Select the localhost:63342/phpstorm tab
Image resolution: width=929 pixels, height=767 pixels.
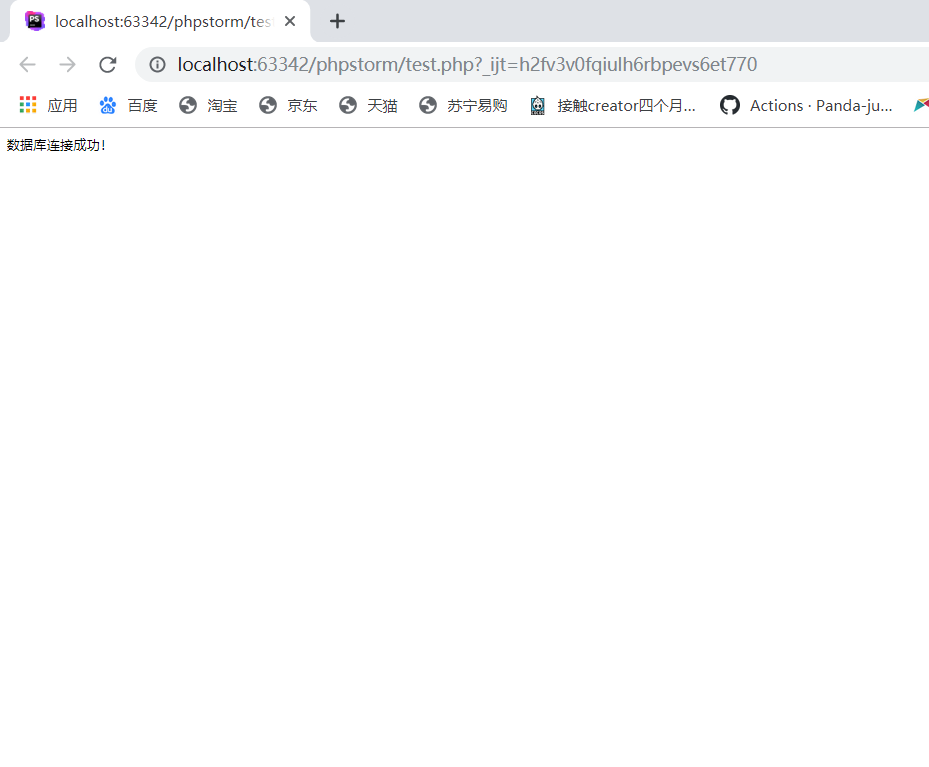(160, 21)
